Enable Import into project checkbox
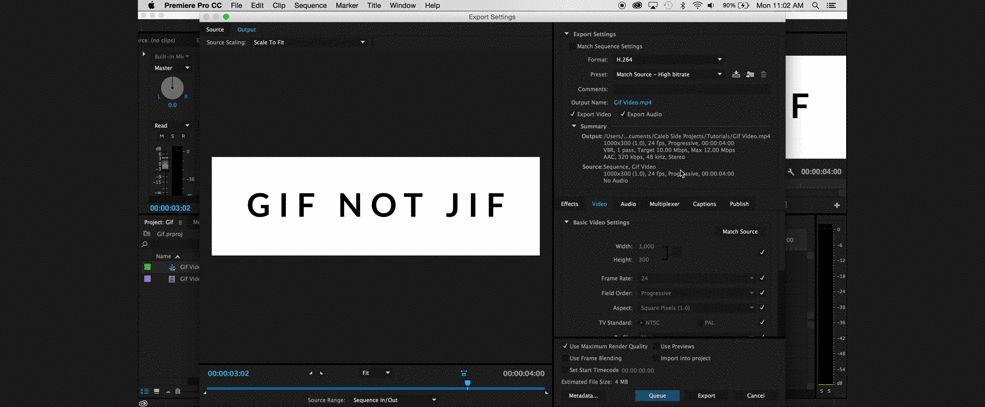Viewport: 985px width, 407px height. (x=656, y=358)
